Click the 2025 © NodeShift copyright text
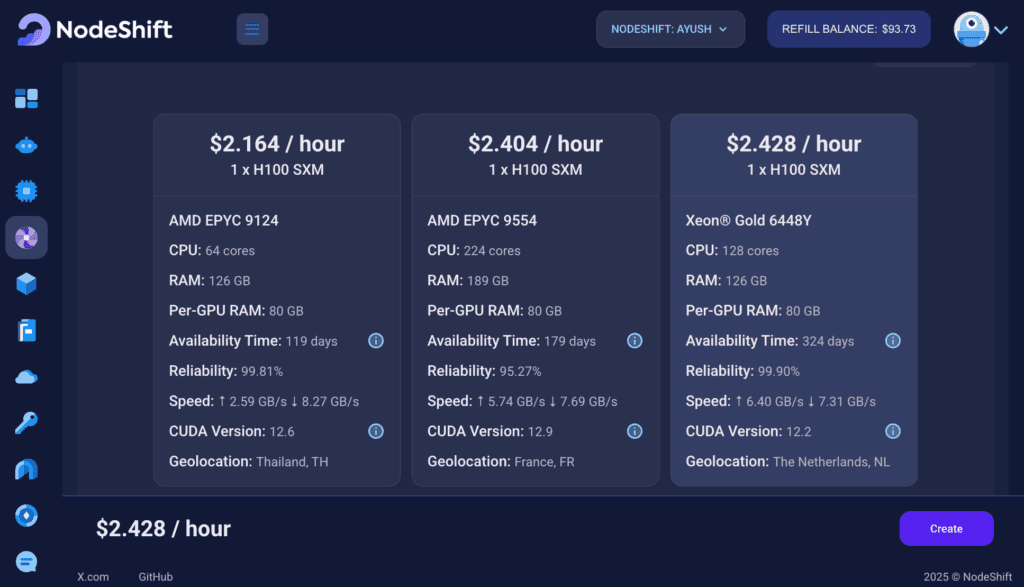 967,577
